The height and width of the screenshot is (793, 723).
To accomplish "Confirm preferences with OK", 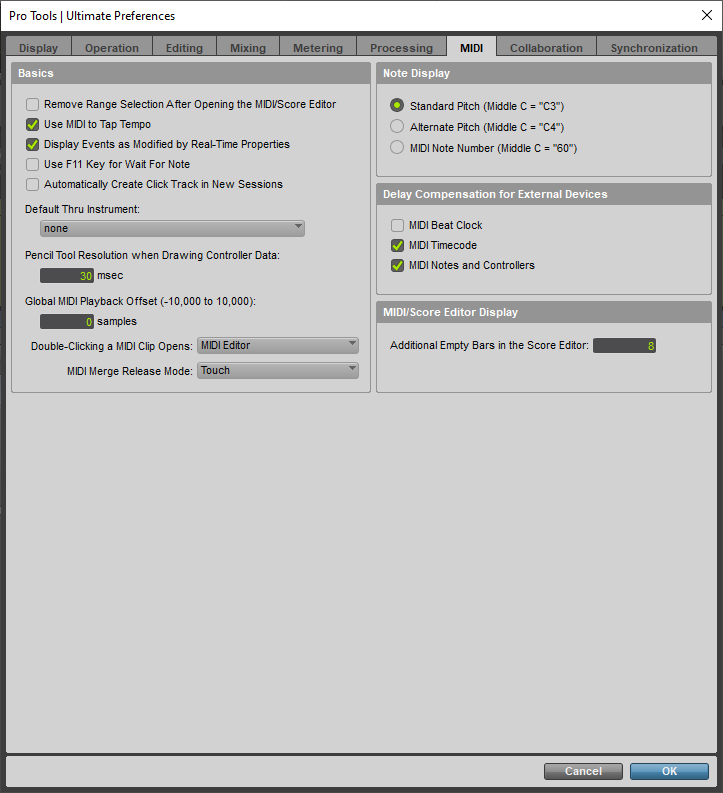I will [669, 771].
